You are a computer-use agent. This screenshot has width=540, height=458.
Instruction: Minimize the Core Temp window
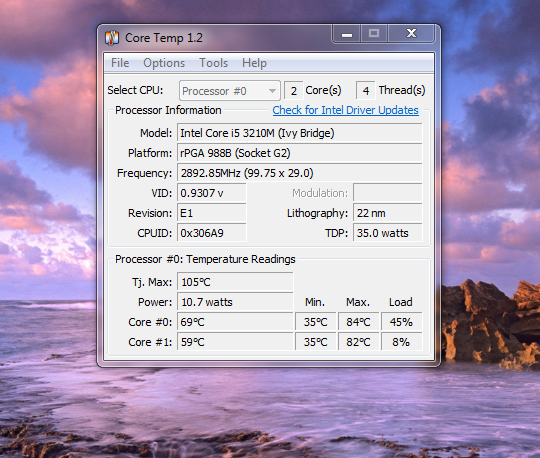[x=346, y=34]
